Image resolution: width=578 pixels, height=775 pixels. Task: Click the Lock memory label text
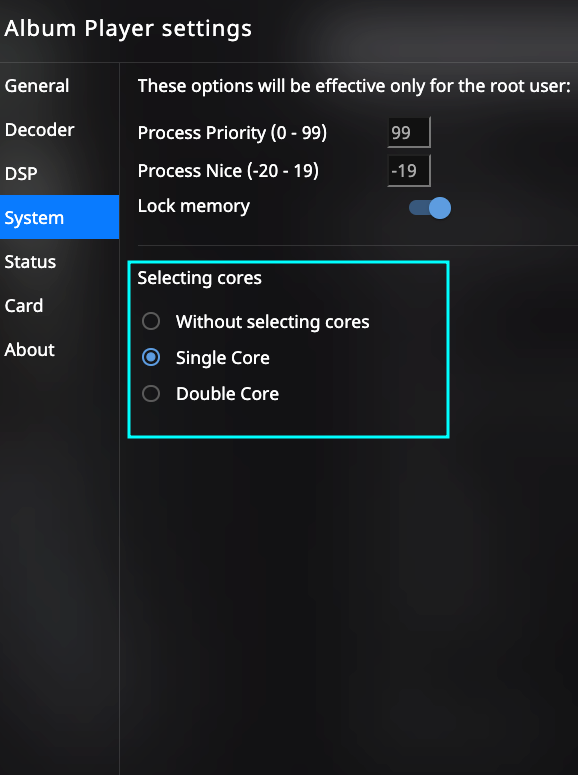tap(194, 206)
